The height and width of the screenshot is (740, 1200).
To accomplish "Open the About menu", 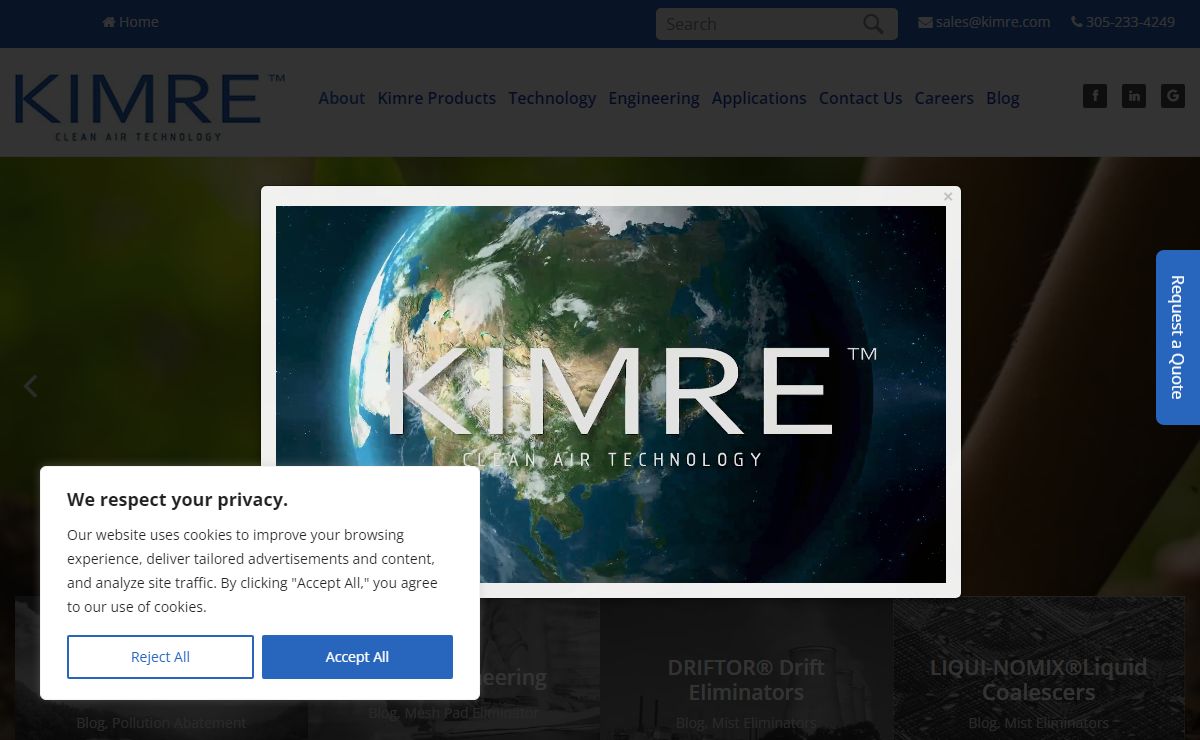I will [x=341, y=98].
